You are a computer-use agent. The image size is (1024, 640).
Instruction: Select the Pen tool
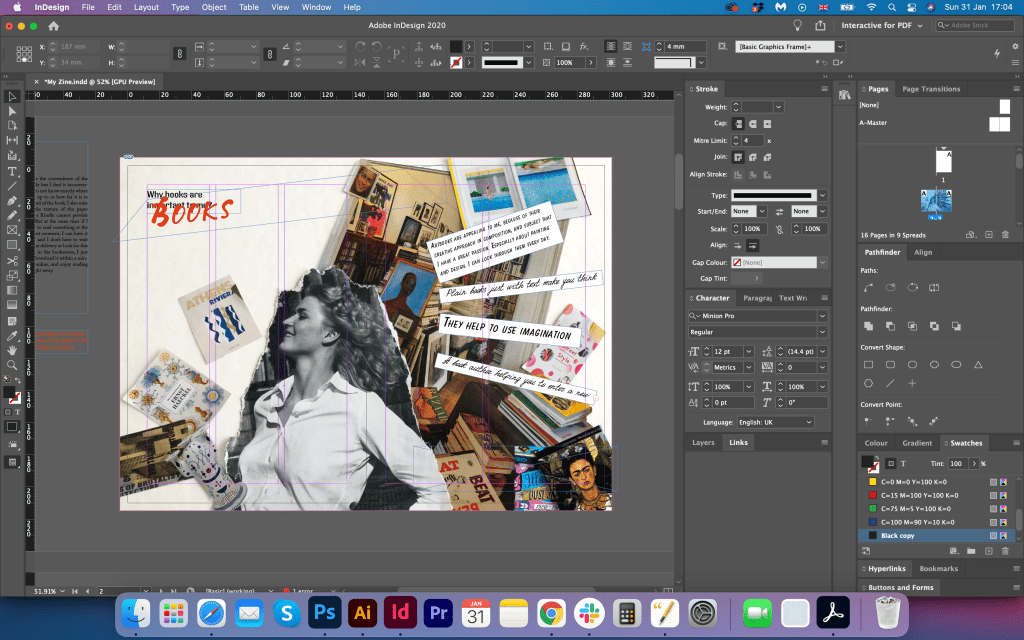coord(12,200)
